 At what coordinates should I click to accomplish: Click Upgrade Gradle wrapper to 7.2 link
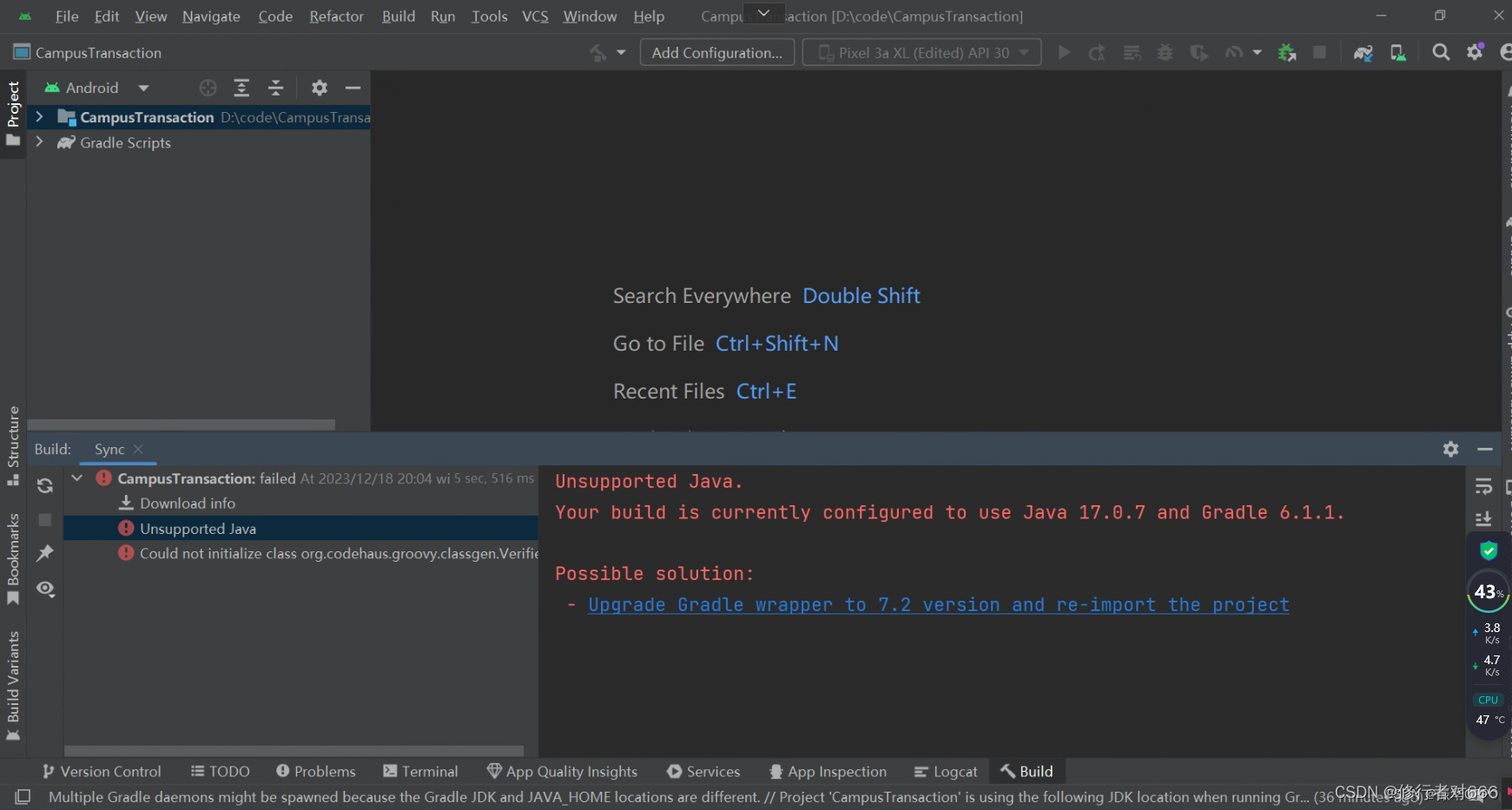click(x=939, y=604)
